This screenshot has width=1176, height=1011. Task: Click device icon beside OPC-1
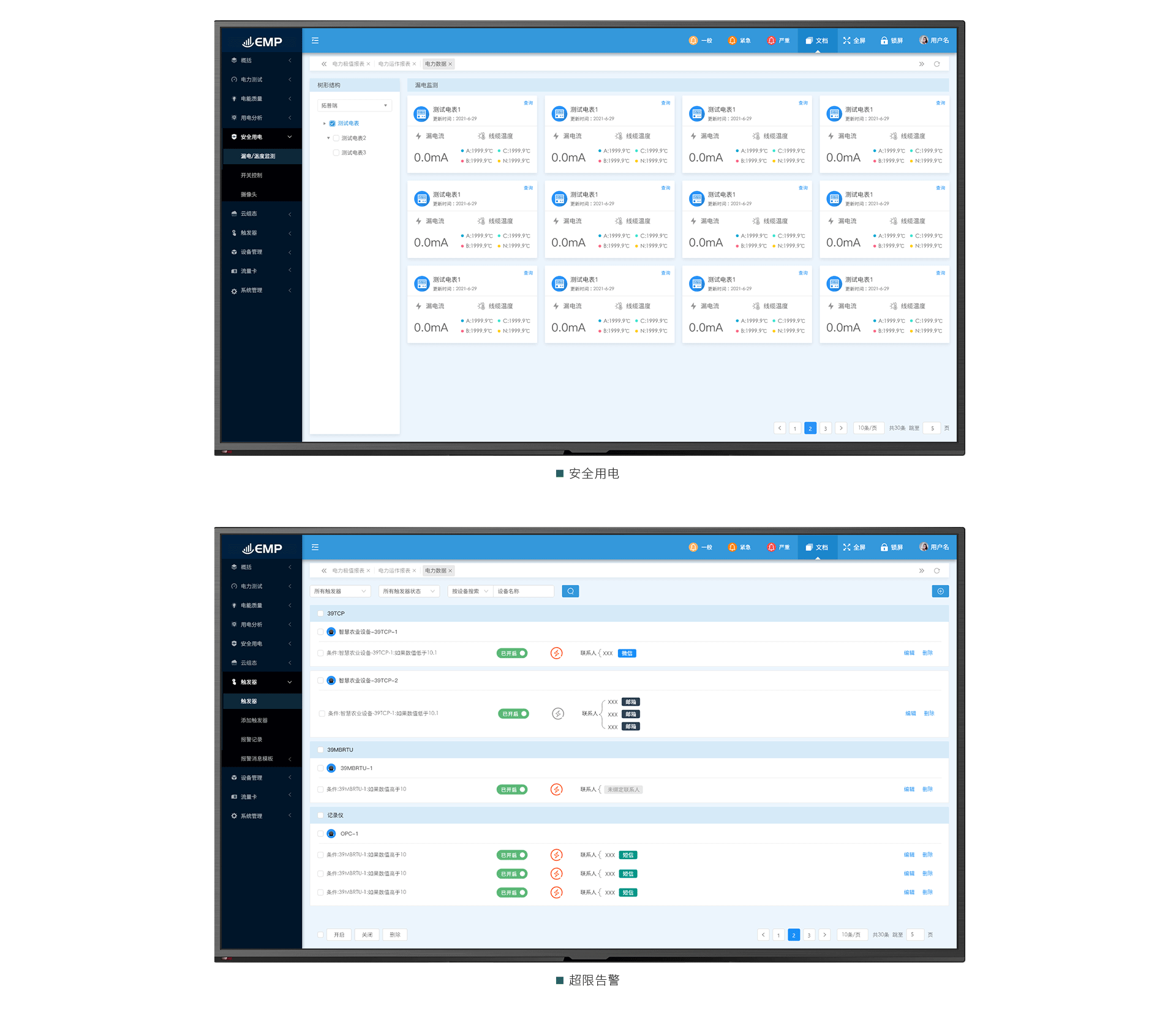(331, 833)
